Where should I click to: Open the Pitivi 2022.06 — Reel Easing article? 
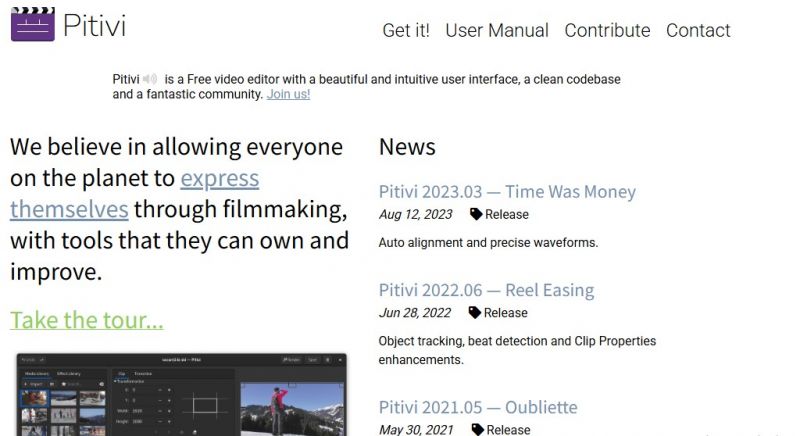[x=486, y=290]
